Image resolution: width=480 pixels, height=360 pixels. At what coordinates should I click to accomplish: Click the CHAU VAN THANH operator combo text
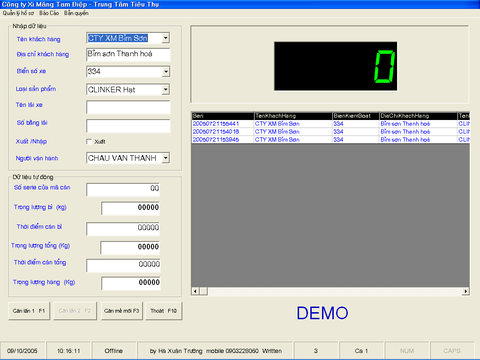pyautogui.click(x=122, y=158)
